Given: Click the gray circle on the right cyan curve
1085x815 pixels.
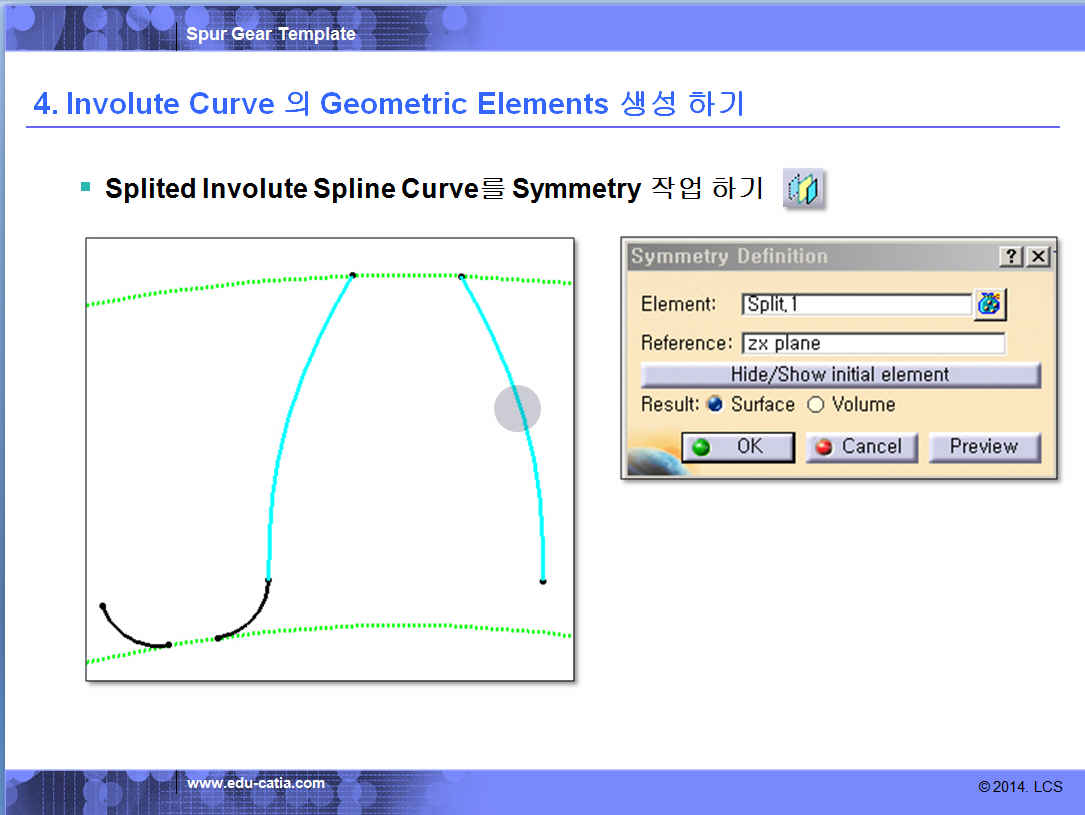Looking at the screenshot, I should [517, 408].
